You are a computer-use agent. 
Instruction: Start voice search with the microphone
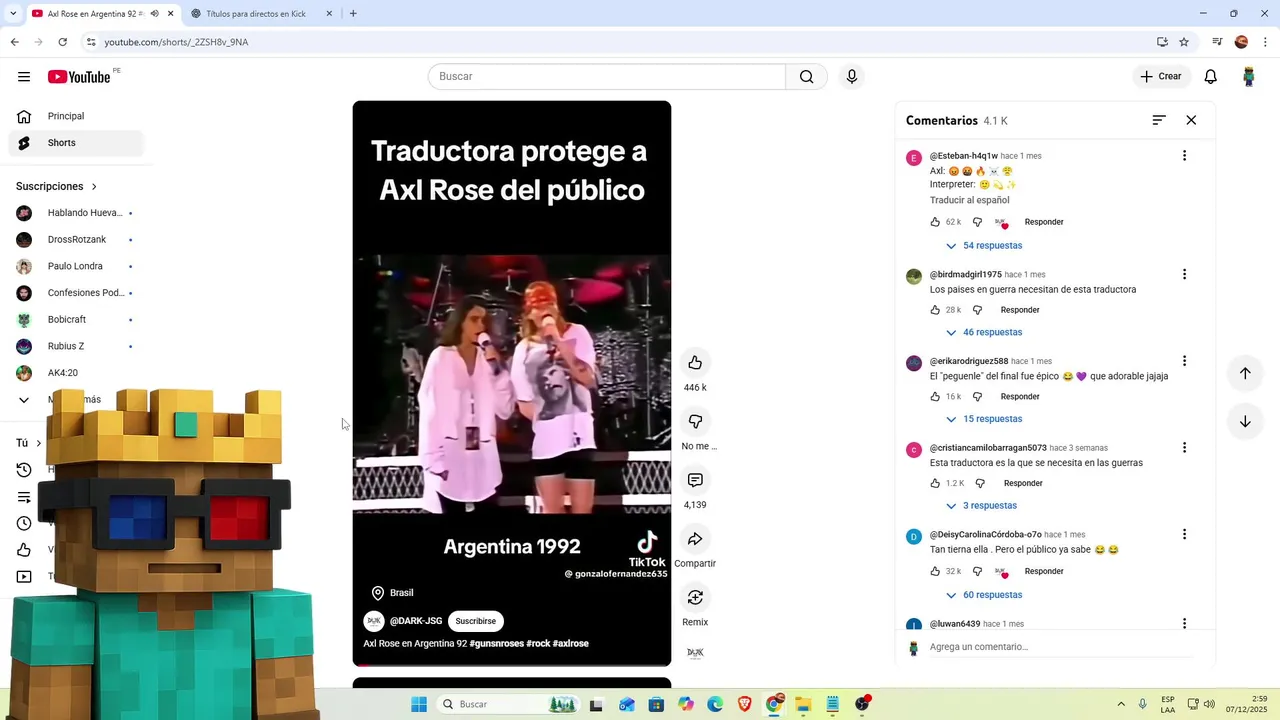851,77
